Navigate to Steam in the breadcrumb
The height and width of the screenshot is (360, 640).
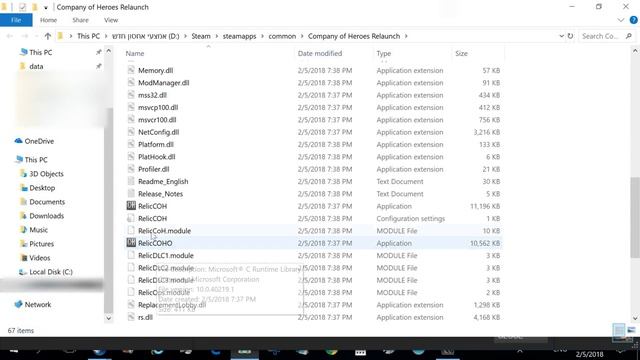point(201,36)
